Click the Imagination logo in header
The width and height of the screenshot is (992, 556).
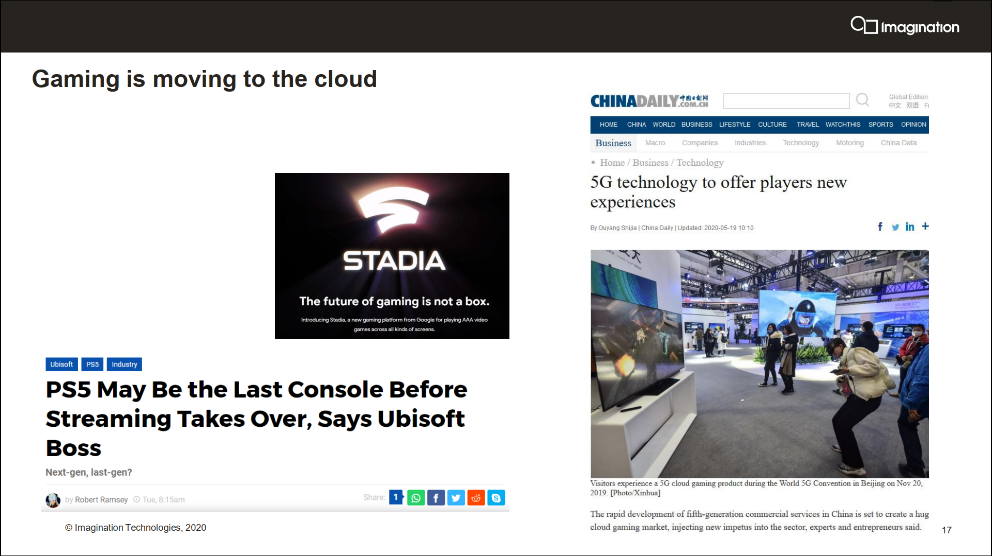(905, 26)
